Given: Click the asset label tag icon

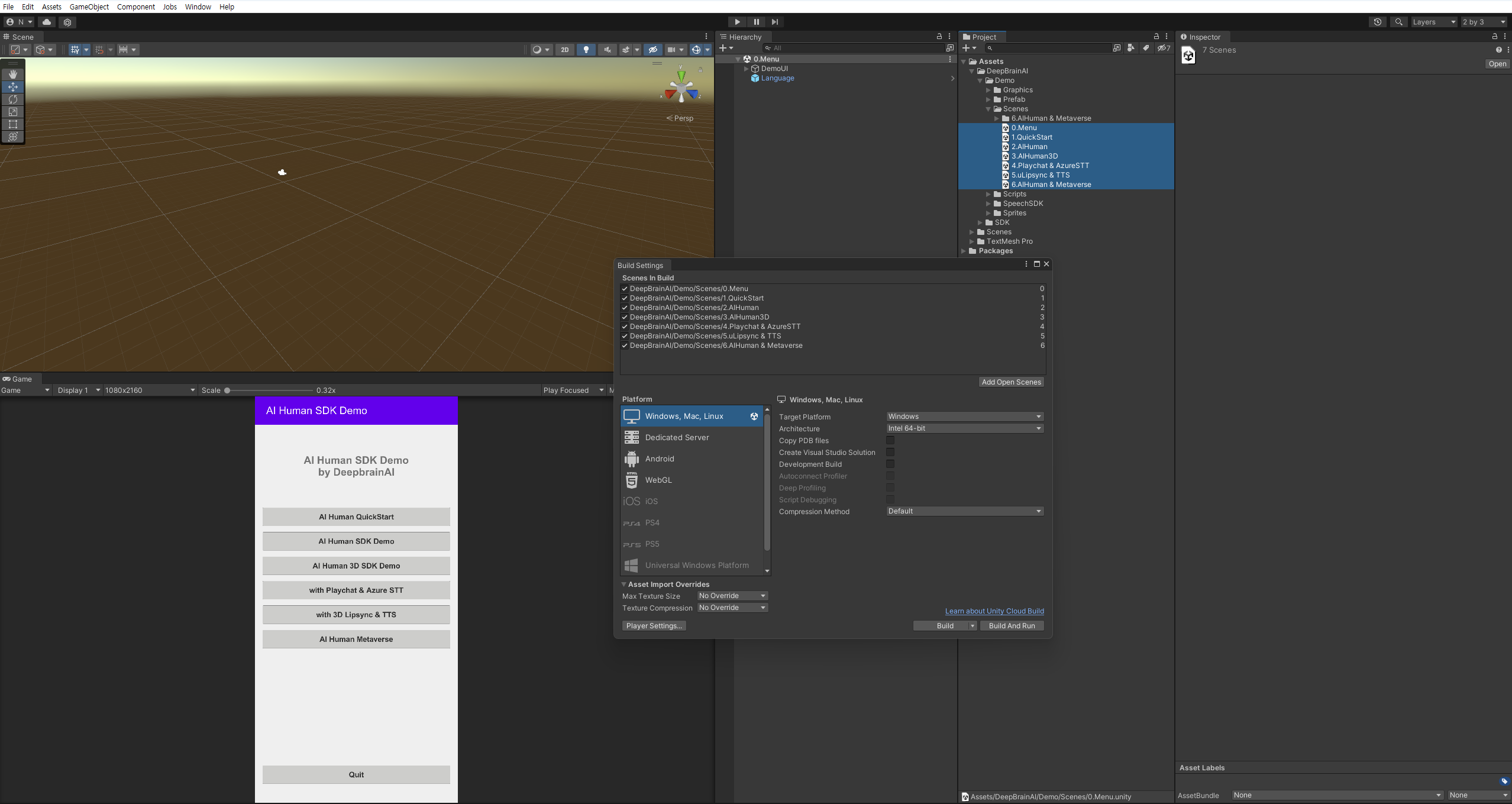Looking at the screenshot, I should pyautogui.click(x=1504, y=782).
